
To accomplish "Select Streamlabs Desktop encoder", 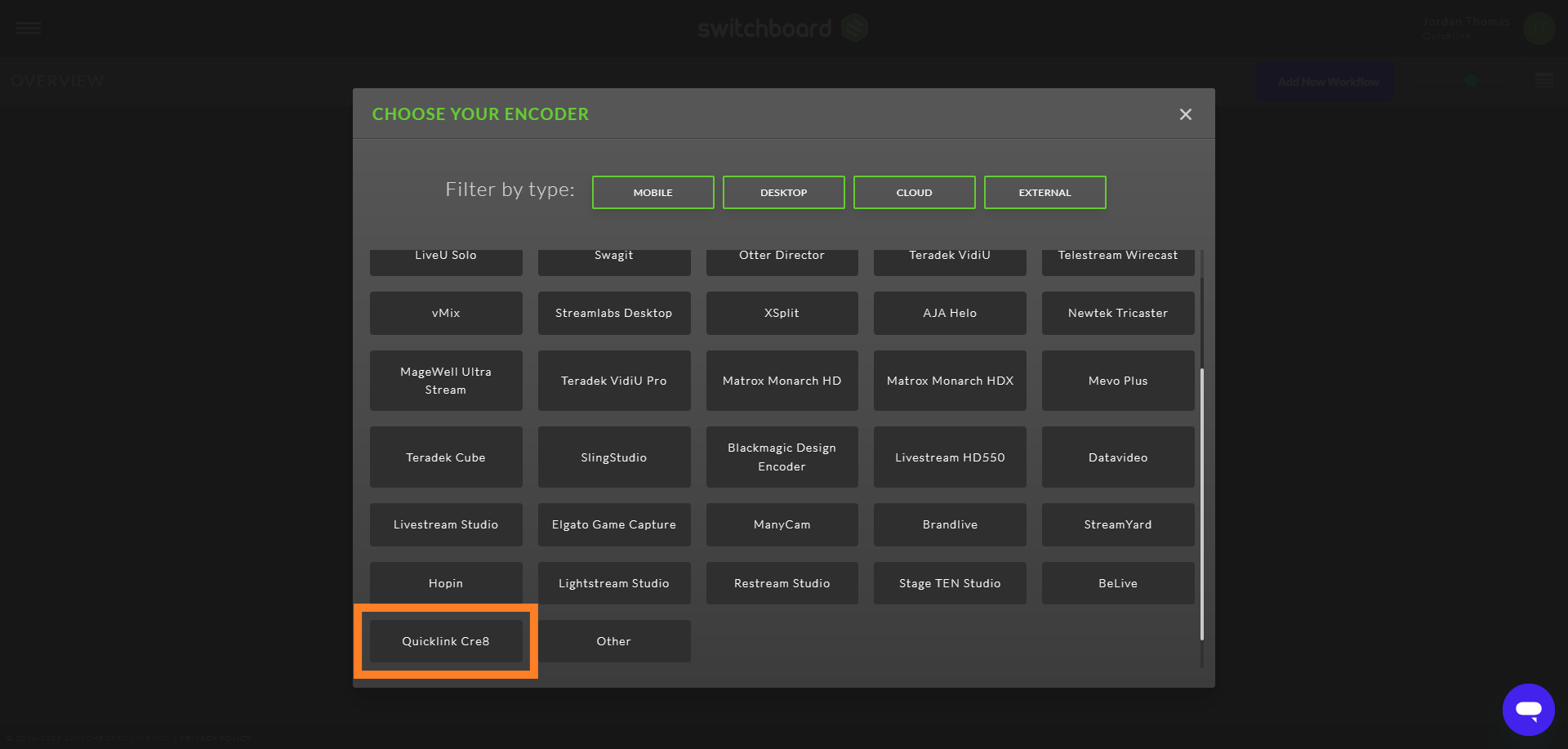I will click(614, 313).
